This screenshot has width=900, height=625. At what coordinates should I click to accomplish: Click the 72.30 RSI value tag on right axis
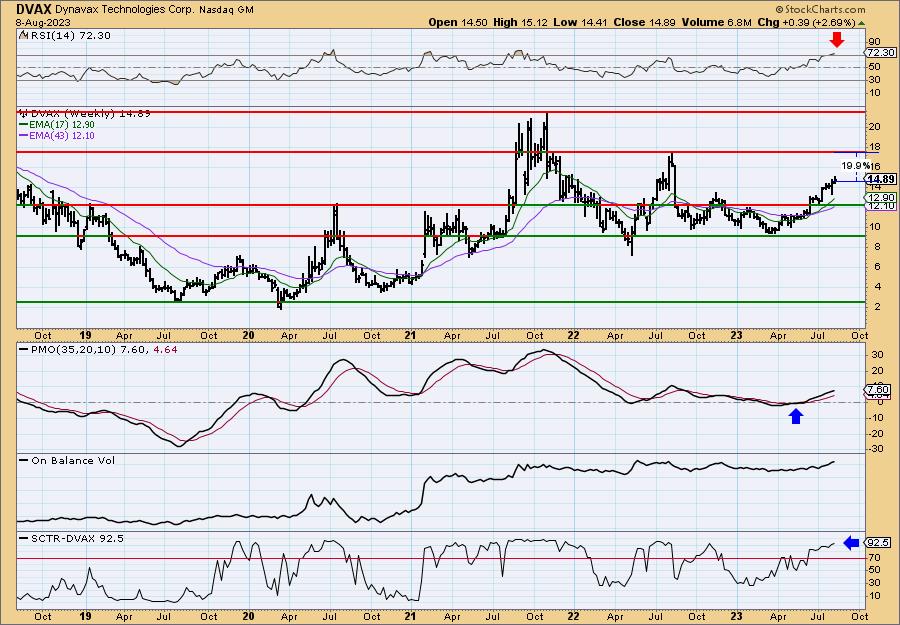pos(880,53)
